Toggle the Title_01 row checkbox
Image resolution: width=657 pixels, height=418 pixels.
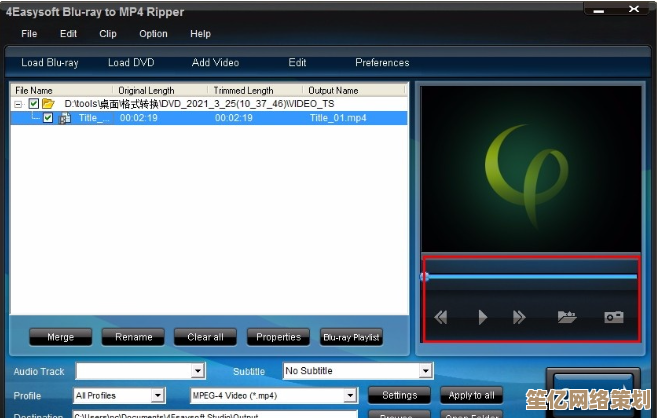[48, 118]
